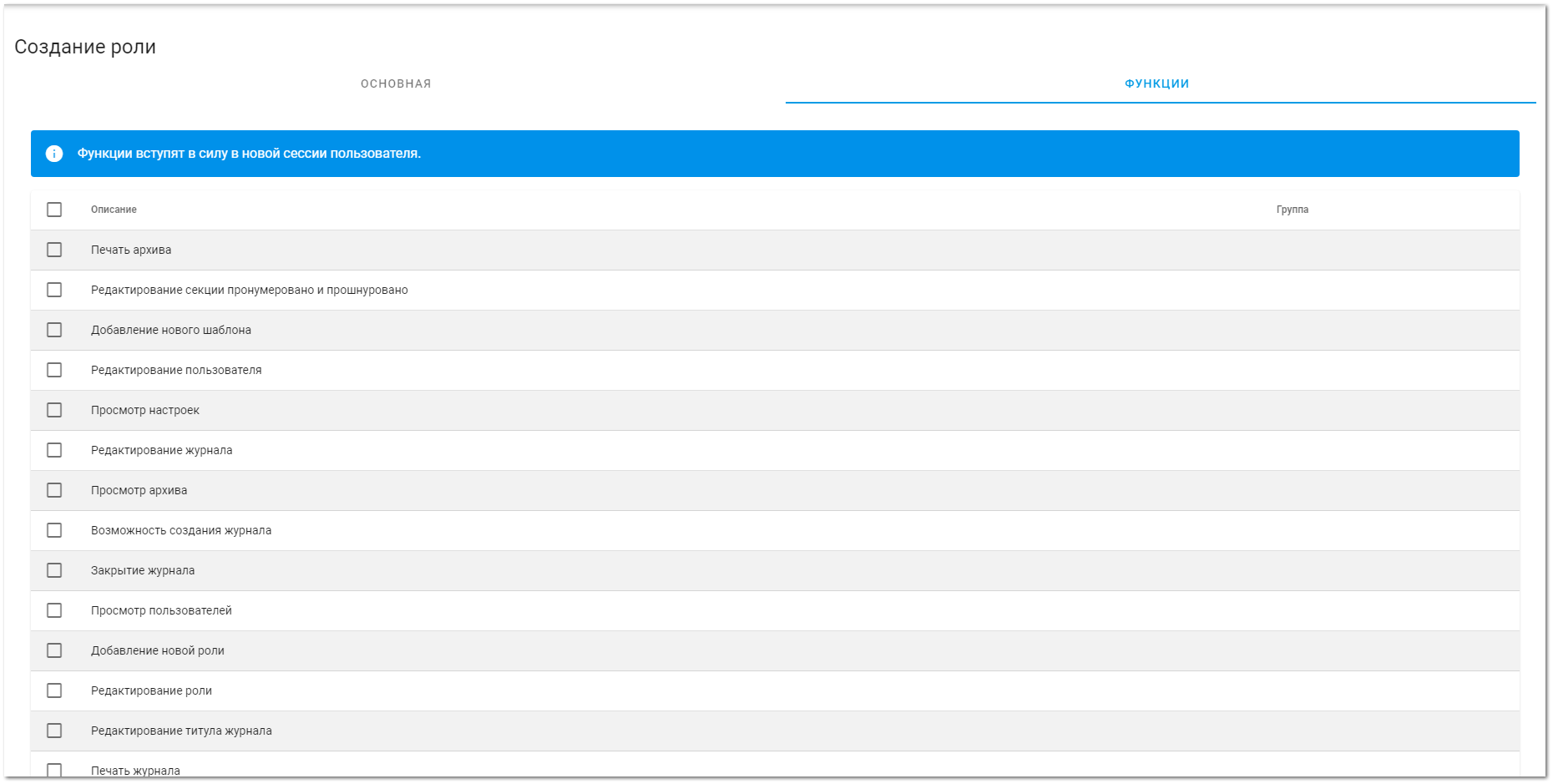Switch to the ОСНОВНАЯ tab

click(396, 83)
